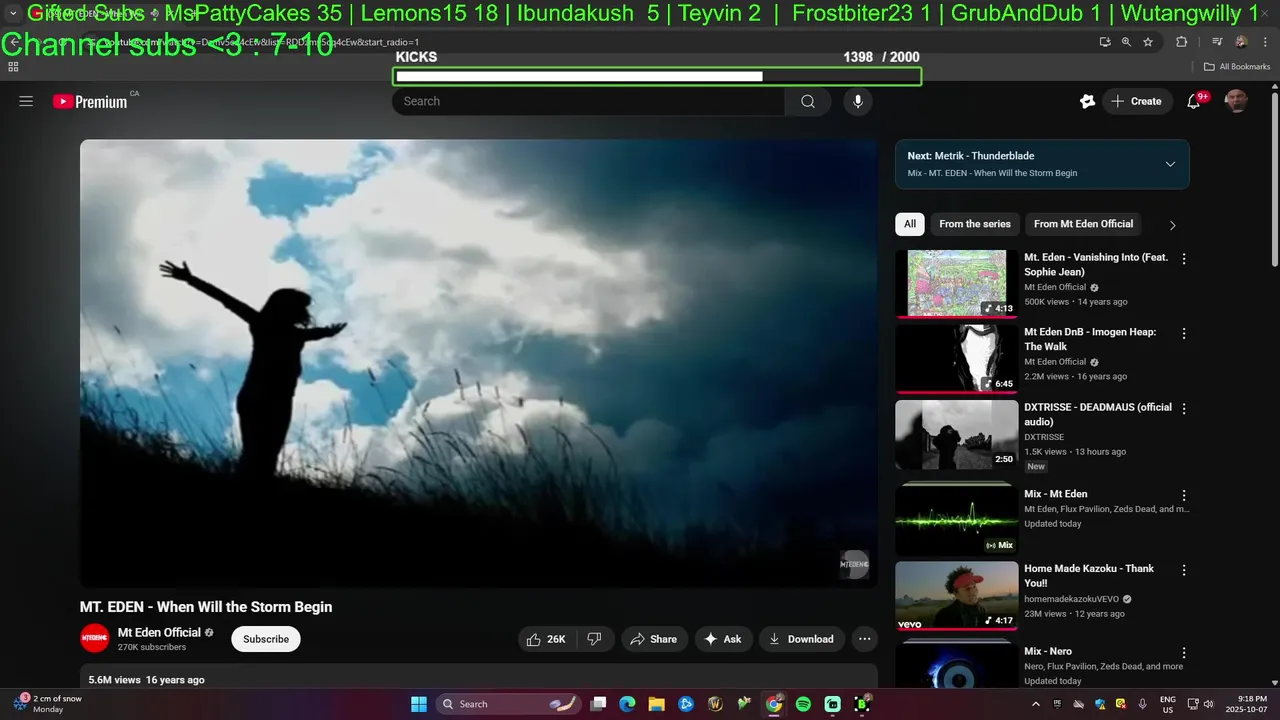Show more filter chips with right chevron
The height and width of the screenshot is (720, 1280).
(1172, 225)
